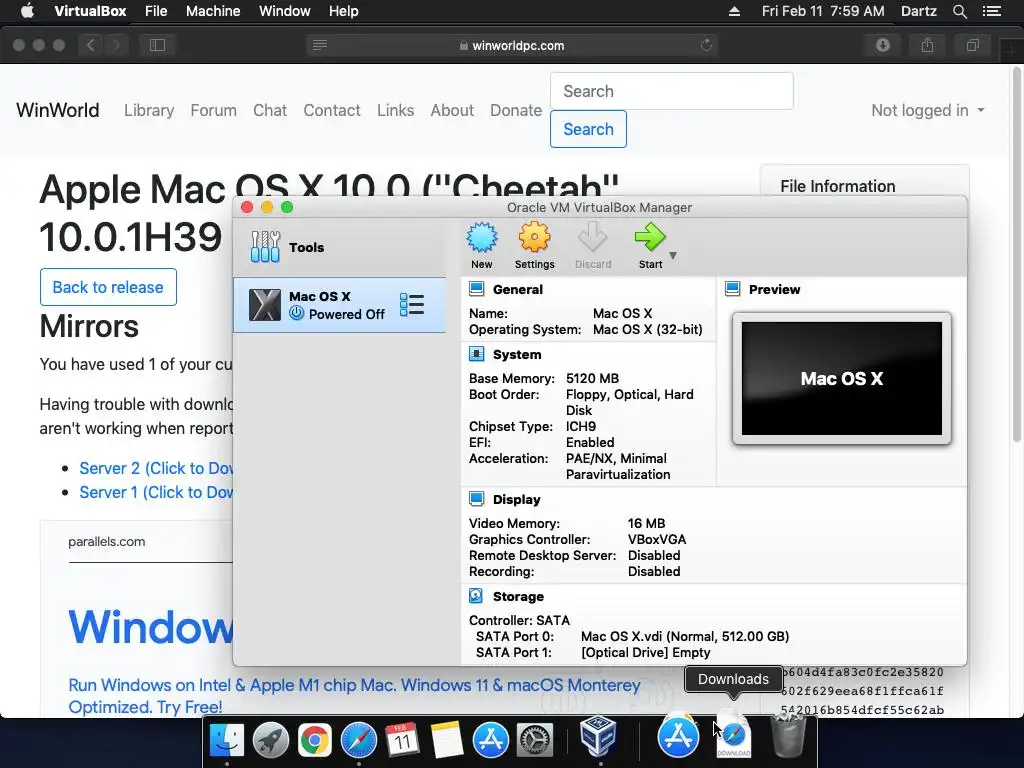
Task: Click the Run Windows on Intel ad link
Action: 354,696
